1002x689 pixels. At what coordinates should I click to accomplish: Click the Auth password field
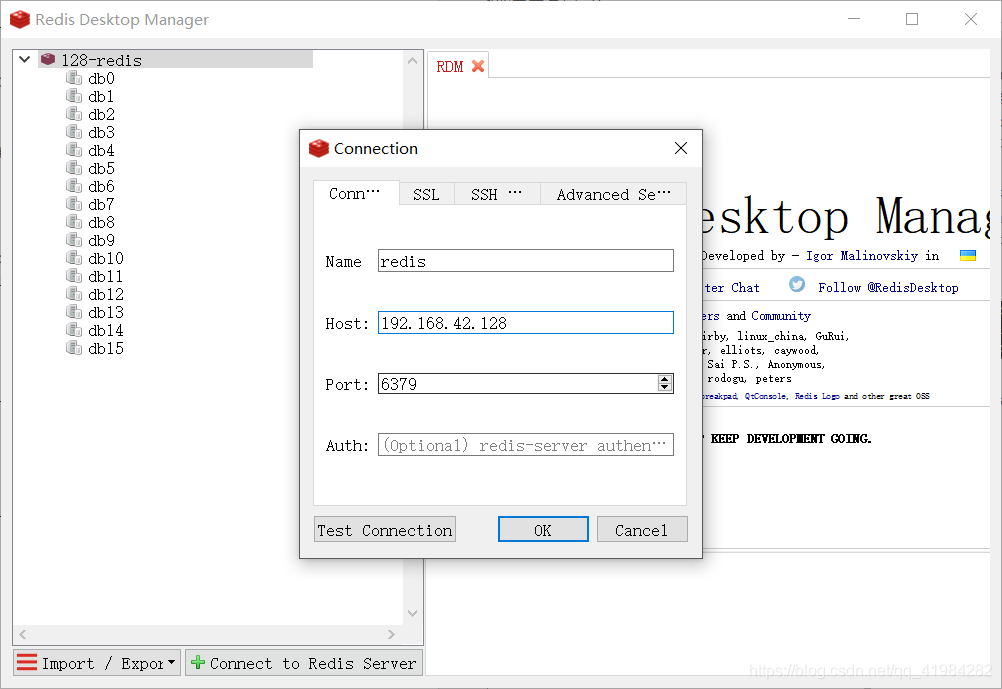pos(525,445)
